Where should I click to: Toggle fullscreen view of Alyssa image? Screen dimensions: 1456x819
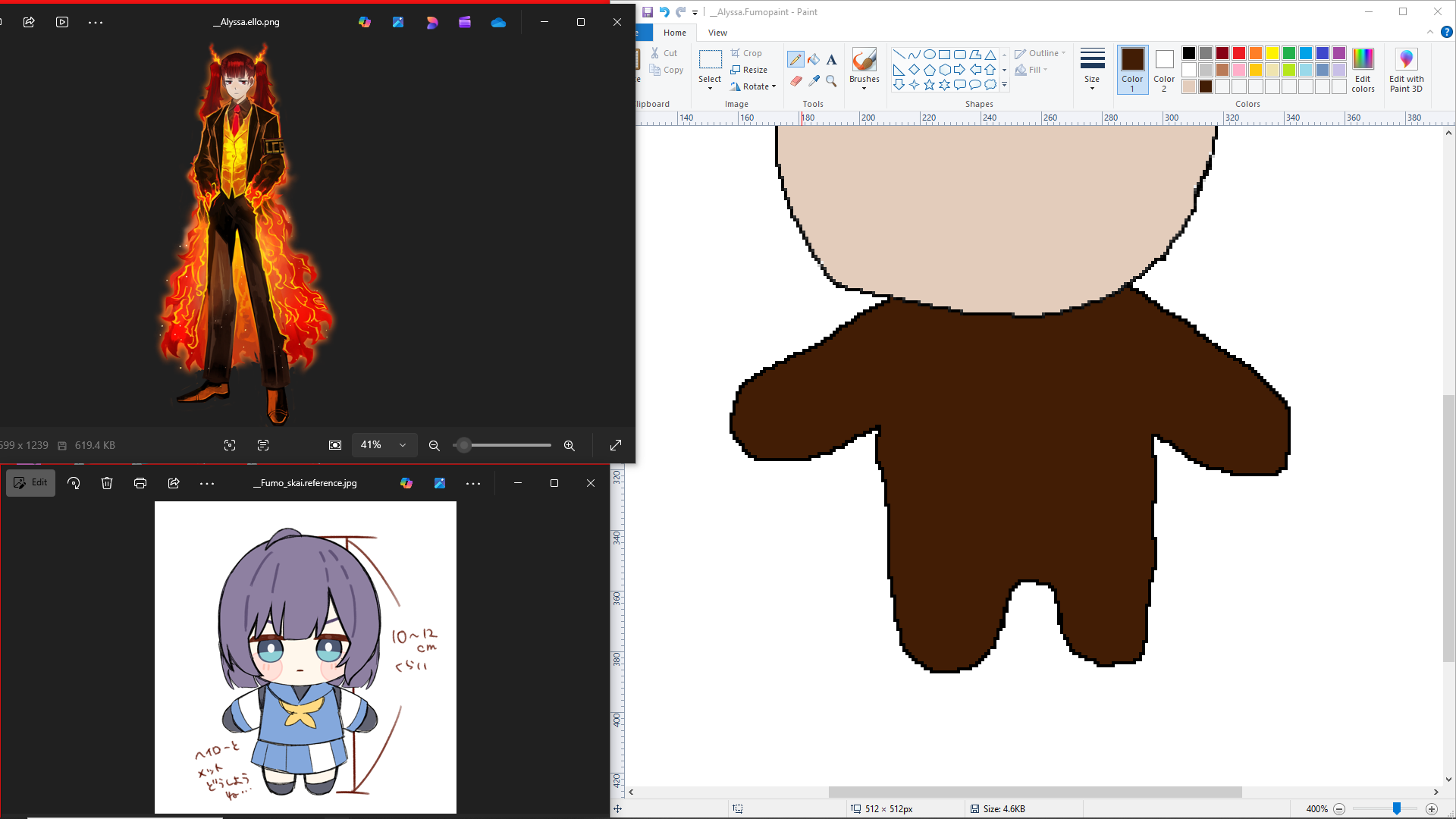point(616,445)
